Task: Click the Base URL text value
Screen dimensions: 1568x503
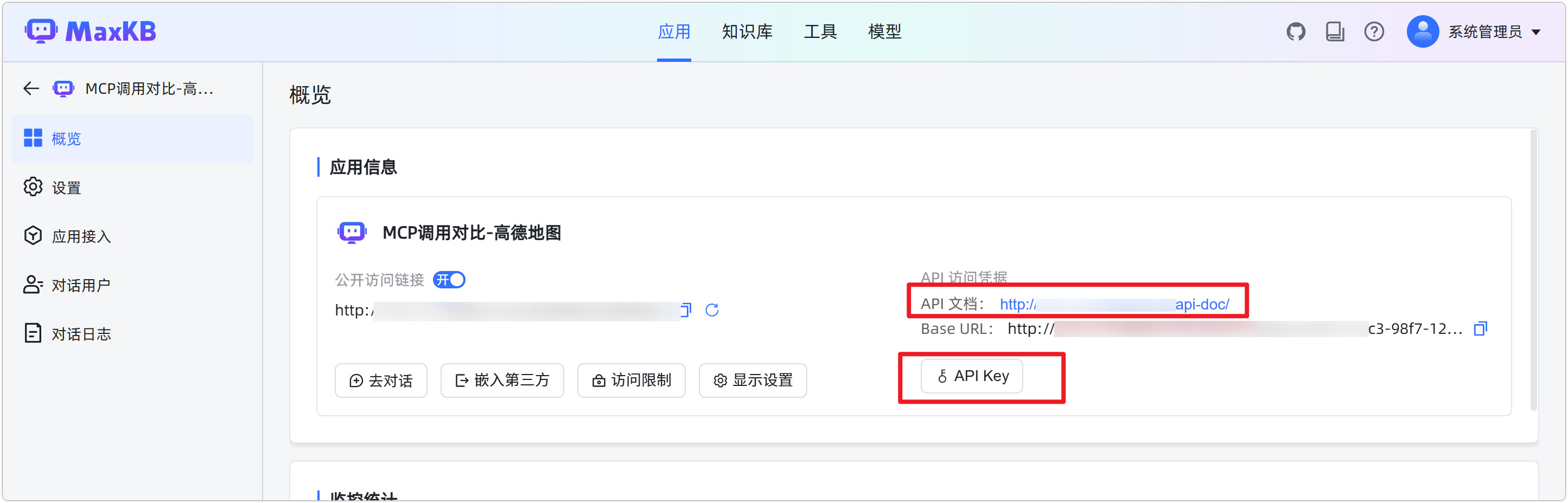Action: click(1235, 329)
